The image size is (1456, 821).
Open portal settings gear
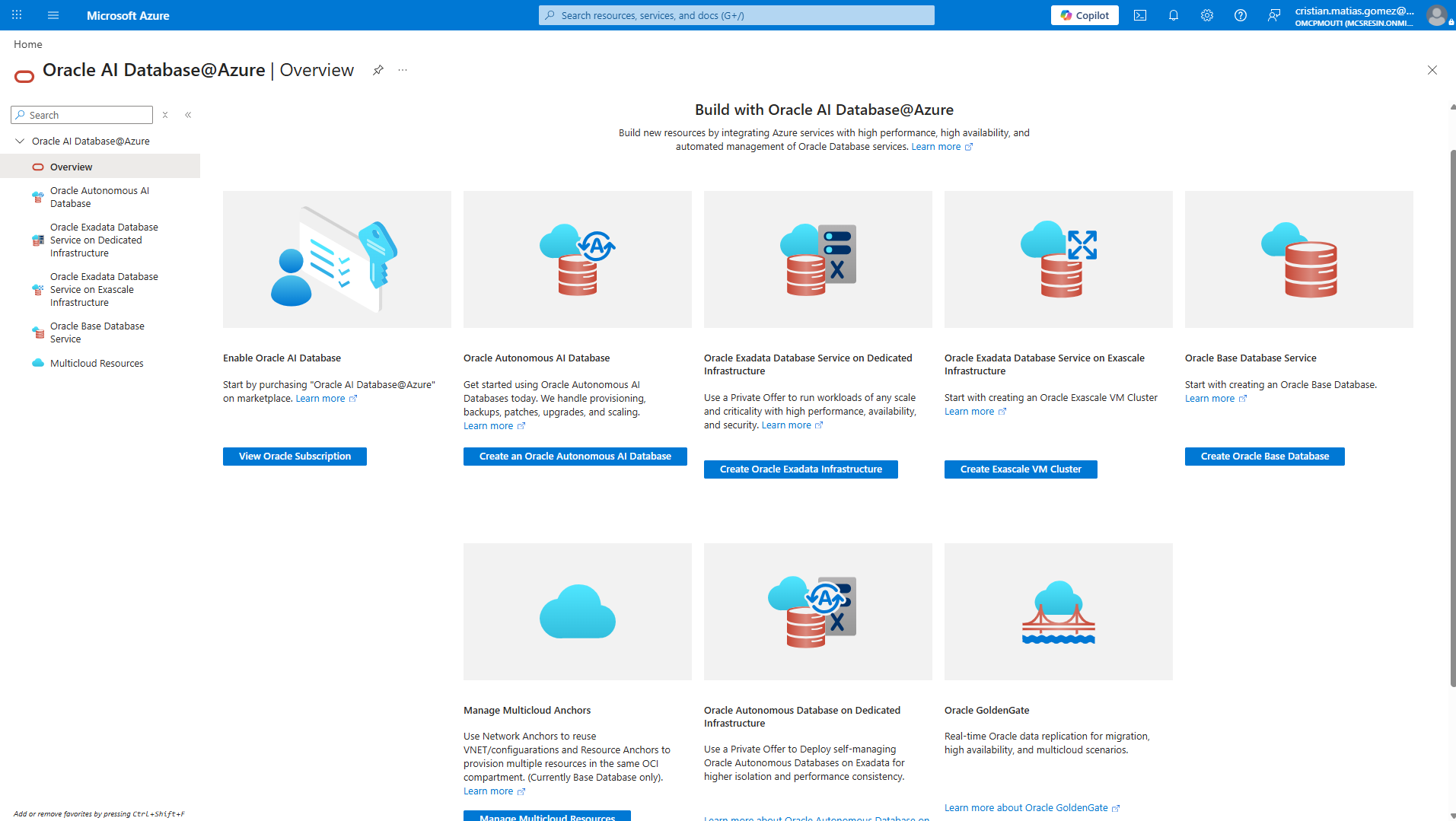(1207, 15)
